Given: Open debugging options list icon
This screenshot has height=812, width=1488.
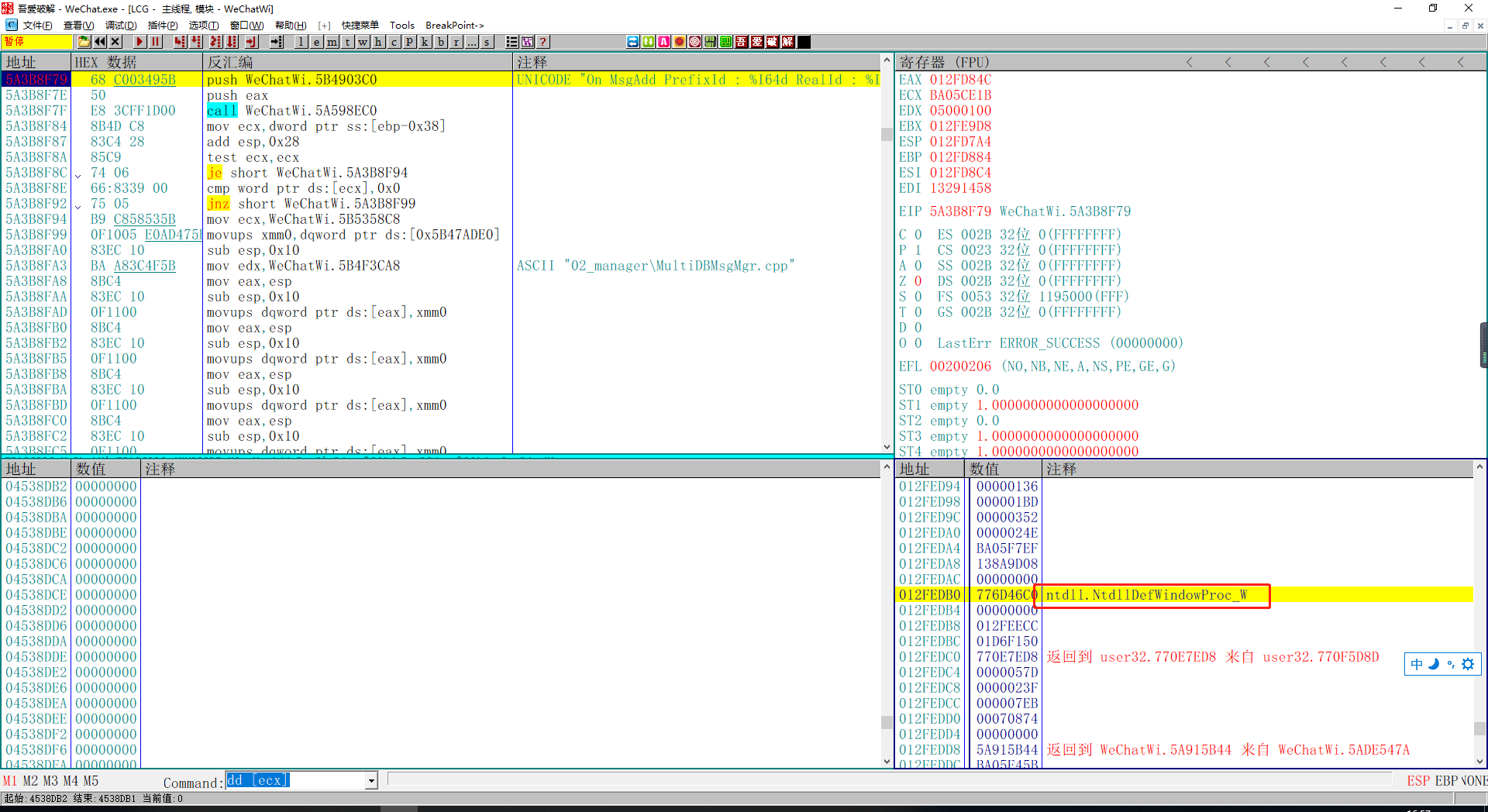Looking at the screenshot, I should (x=511, y=42).
